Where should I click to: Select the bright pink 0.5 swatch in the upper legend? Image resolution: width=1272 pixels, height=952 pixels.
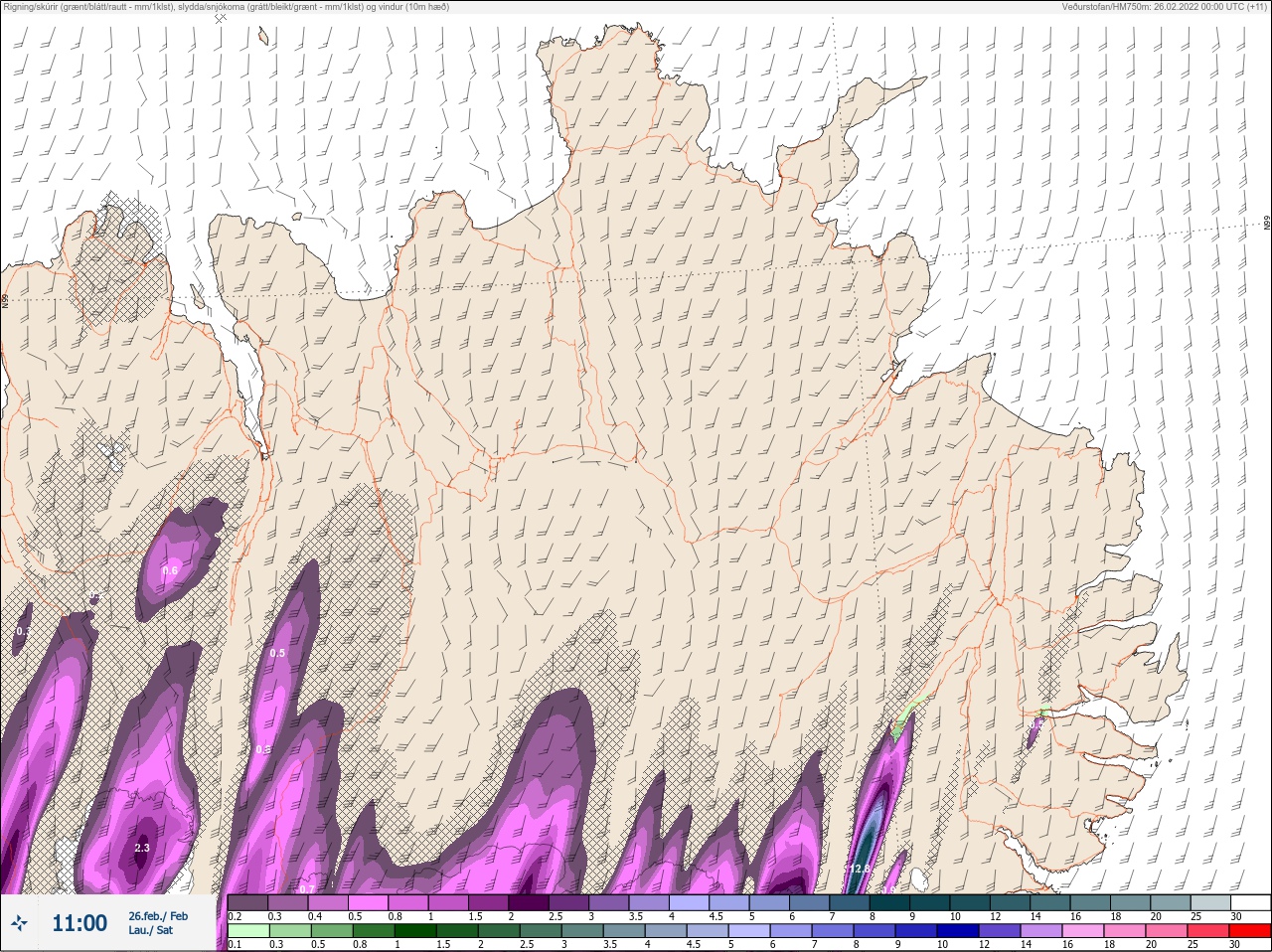coord(369,902)
